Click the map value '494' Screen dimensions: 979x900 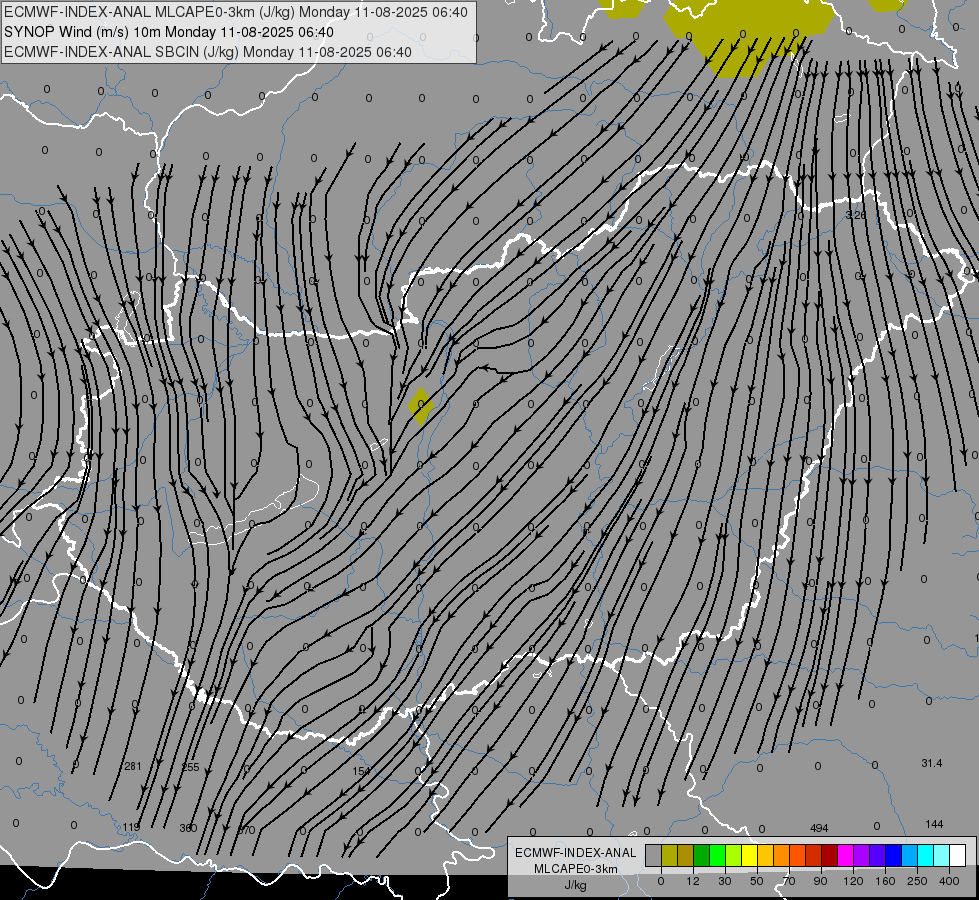[x=819, y=828]
